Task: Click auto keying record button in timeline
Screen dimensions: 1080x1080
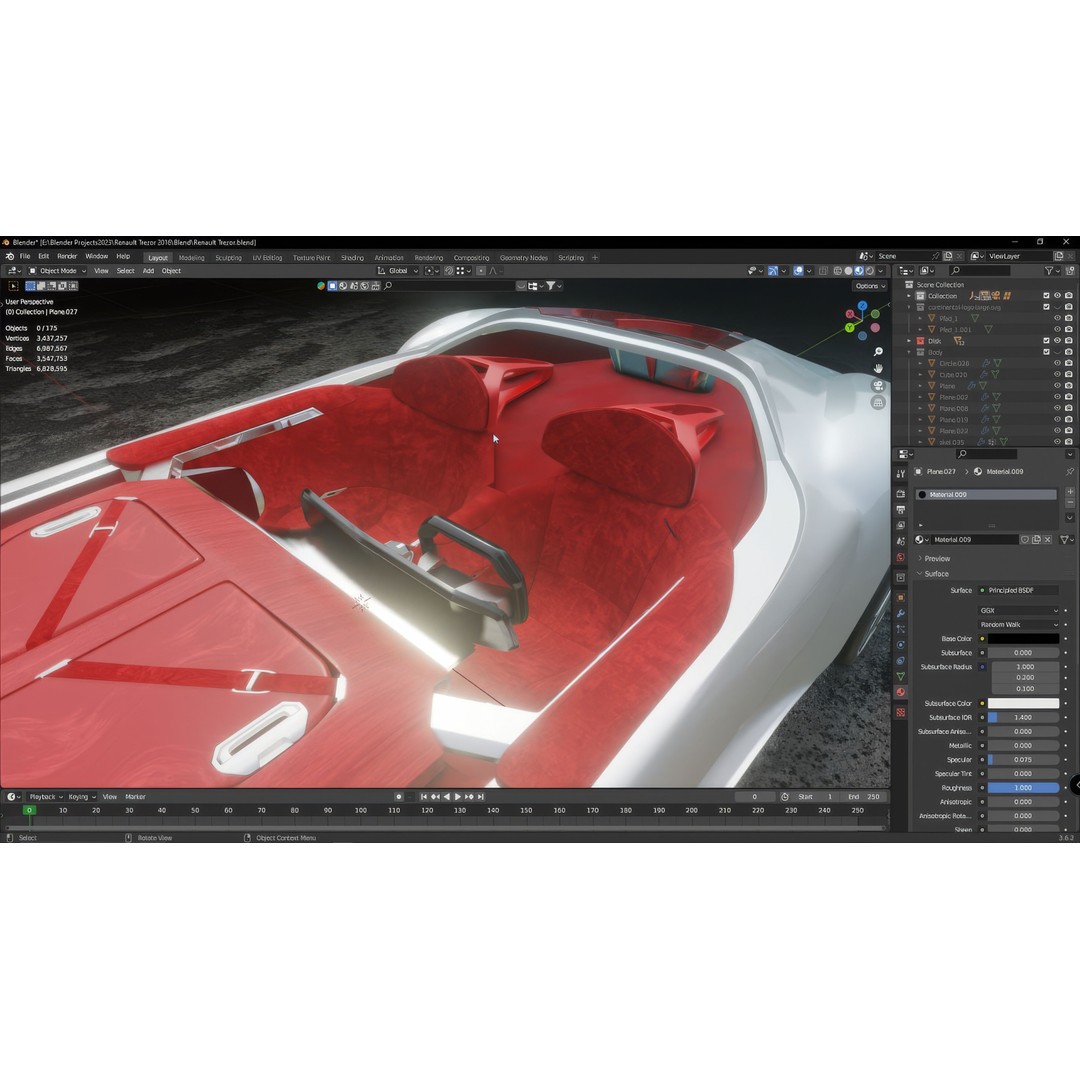Action: coord(398,796)
